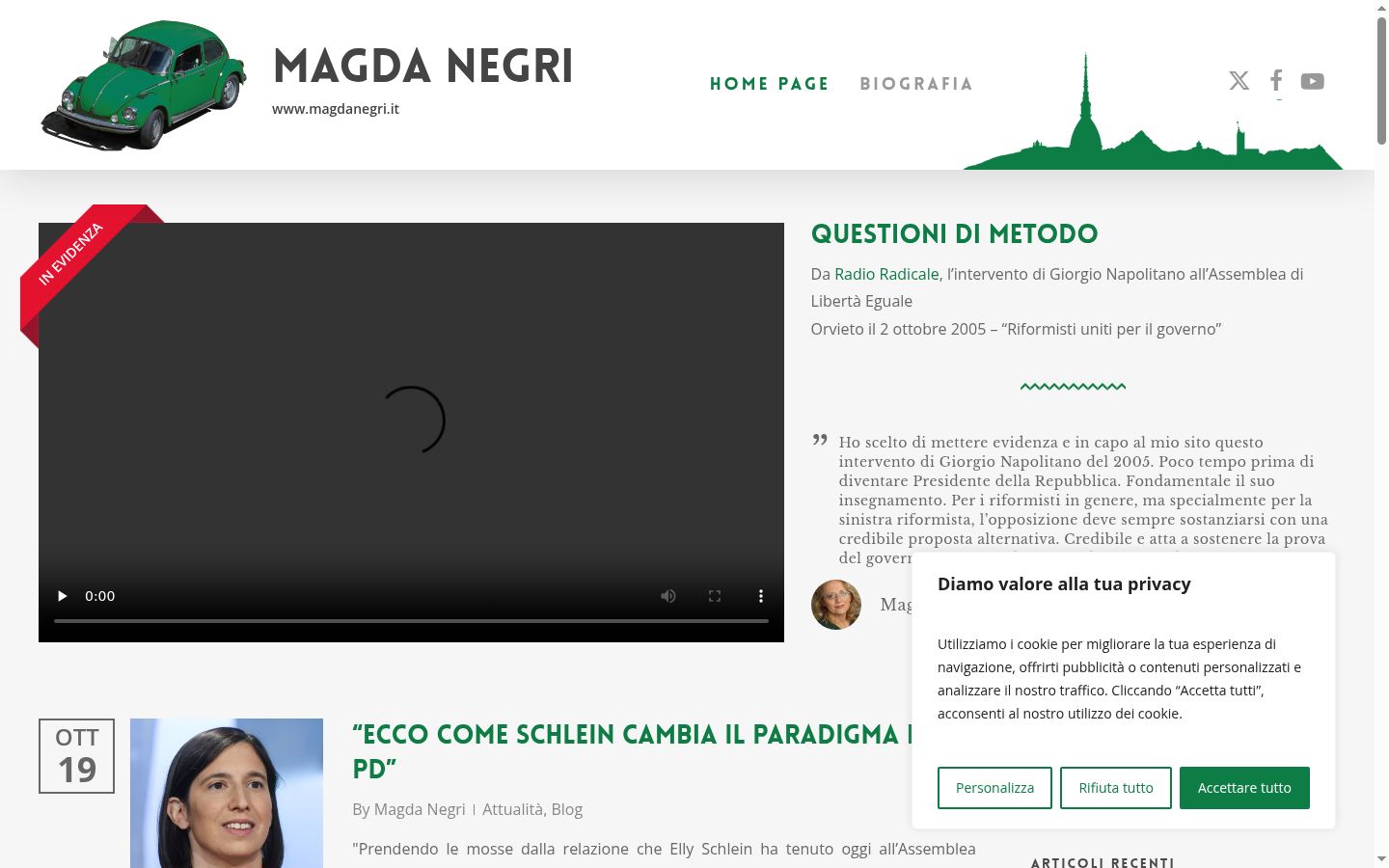Open the Biografia menu item
Image resolution: width=1389 pixels, height=868 pixels.
916,84
